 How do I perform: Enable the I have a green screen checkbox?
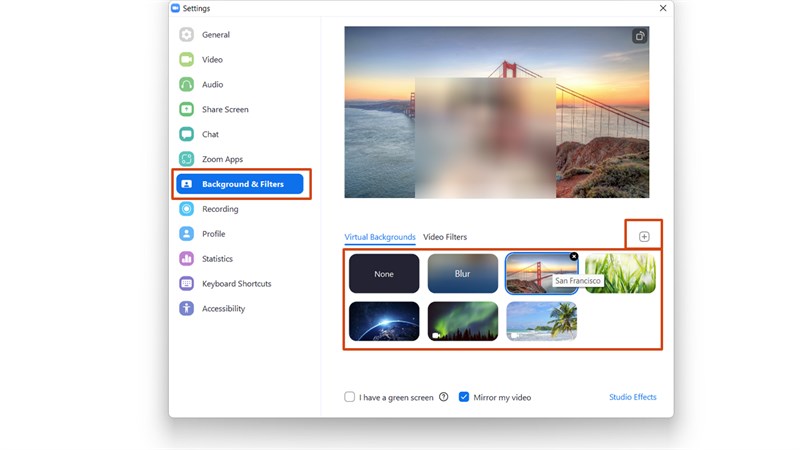(x=349, y=397)
